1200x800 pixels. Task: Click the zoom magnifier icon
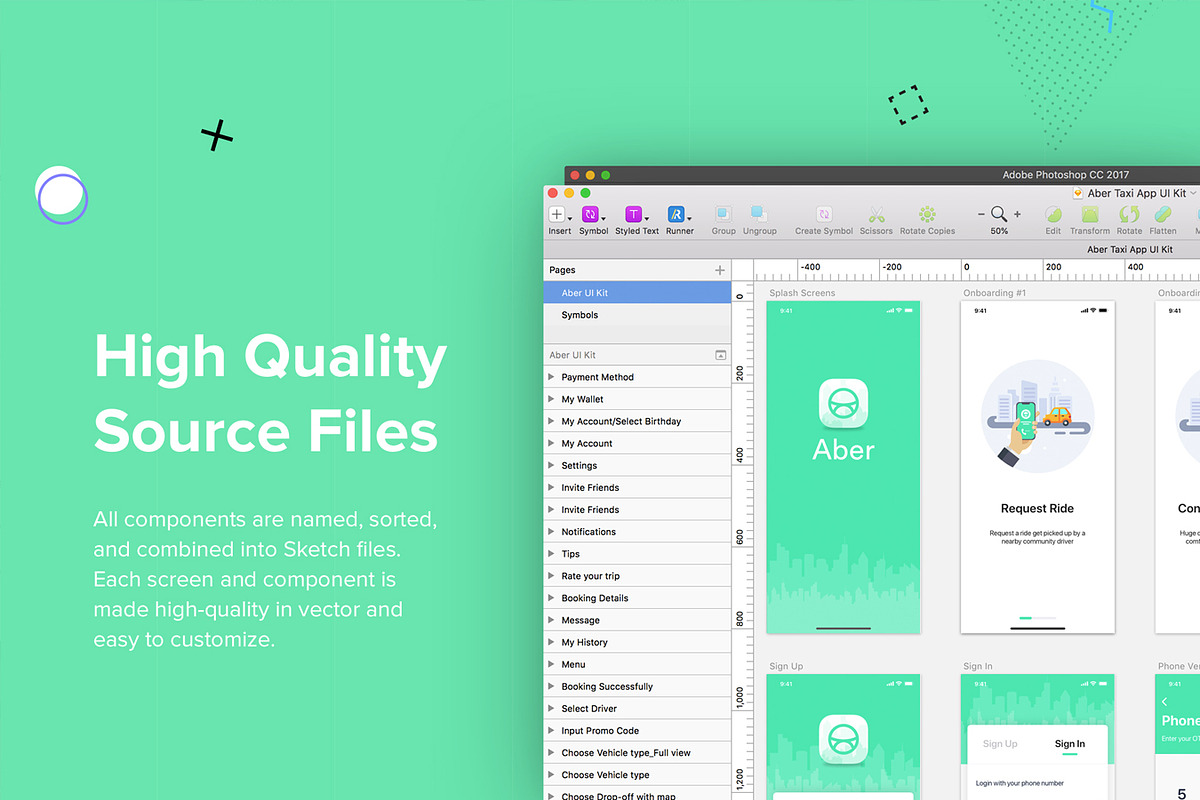point(999,214)
